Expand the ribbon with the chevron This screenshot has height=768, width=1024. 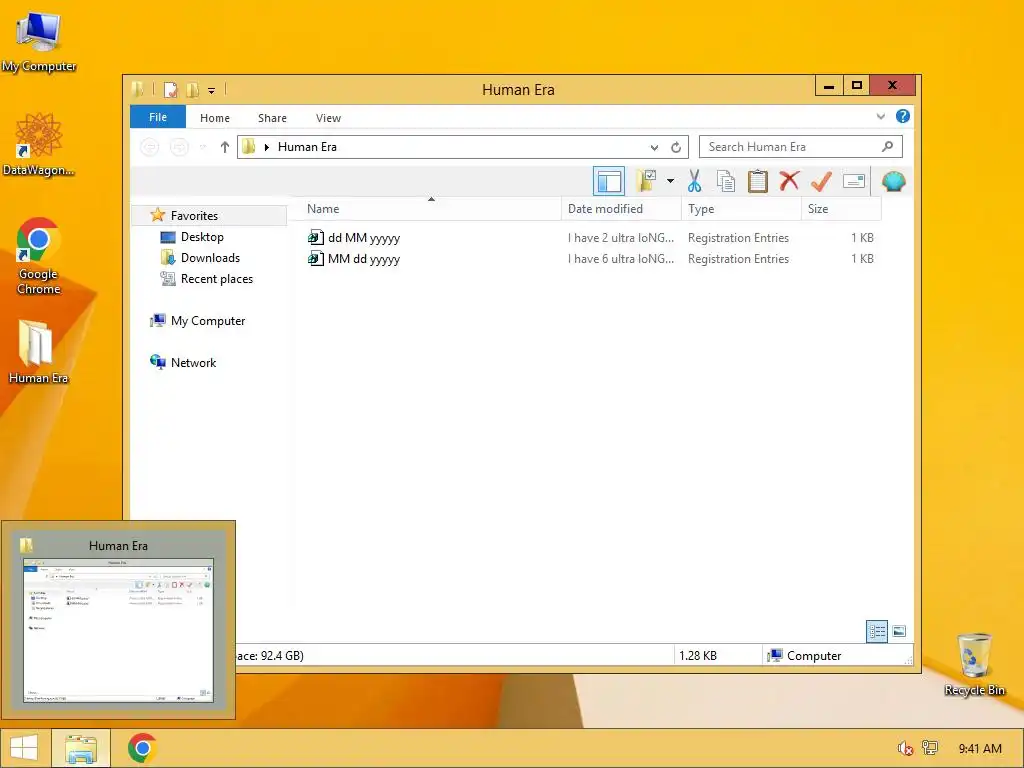pos(880,116)
